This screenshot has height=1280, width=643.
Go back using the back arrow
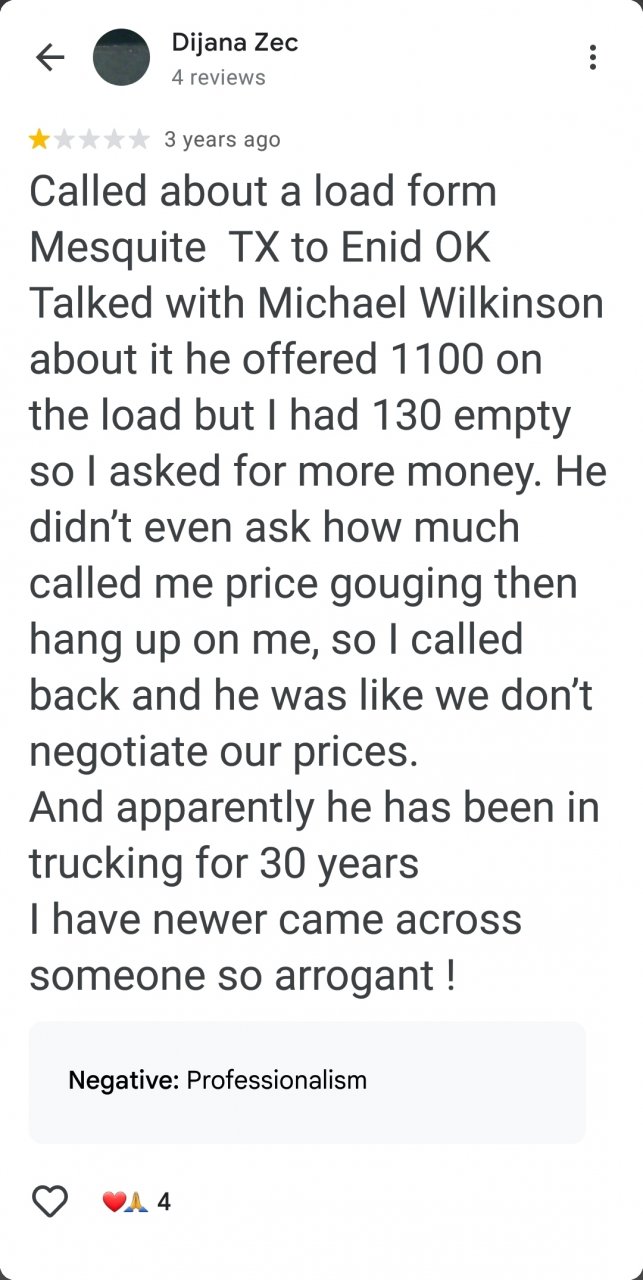(49, 58)
